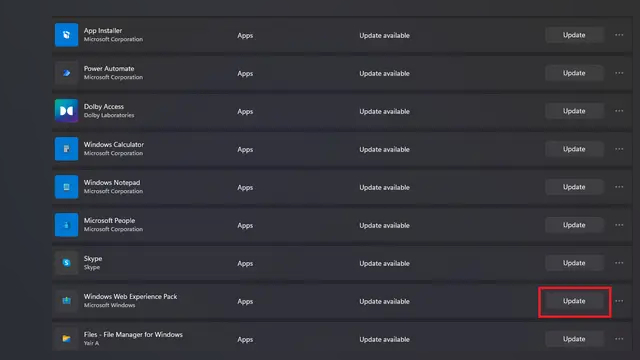Open the Files file manager folder icon
This screenshot has width=640, height=360.
(x=67, y=338)
